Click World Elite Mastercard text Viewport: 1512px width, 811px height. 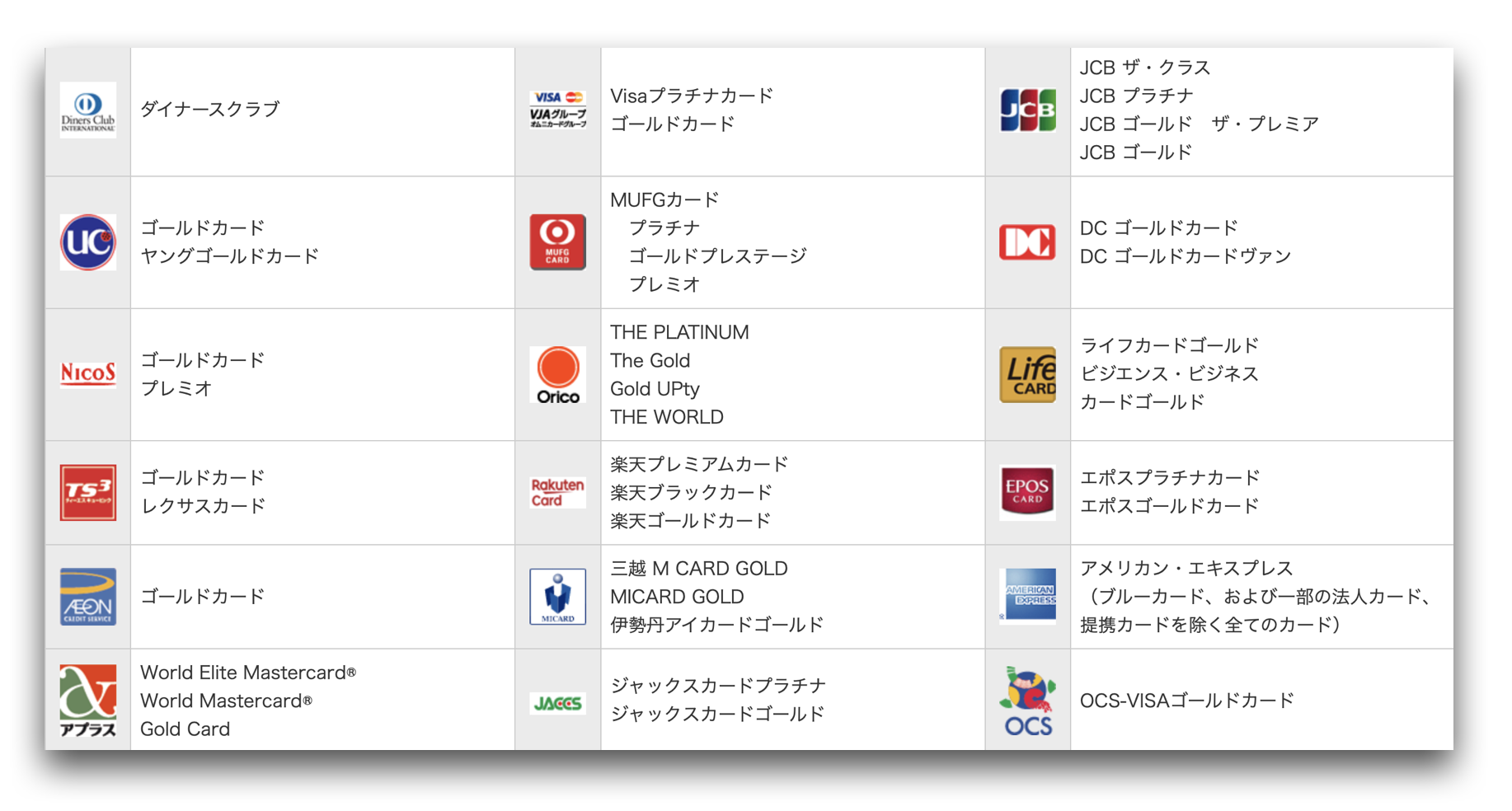click(248, 673)
